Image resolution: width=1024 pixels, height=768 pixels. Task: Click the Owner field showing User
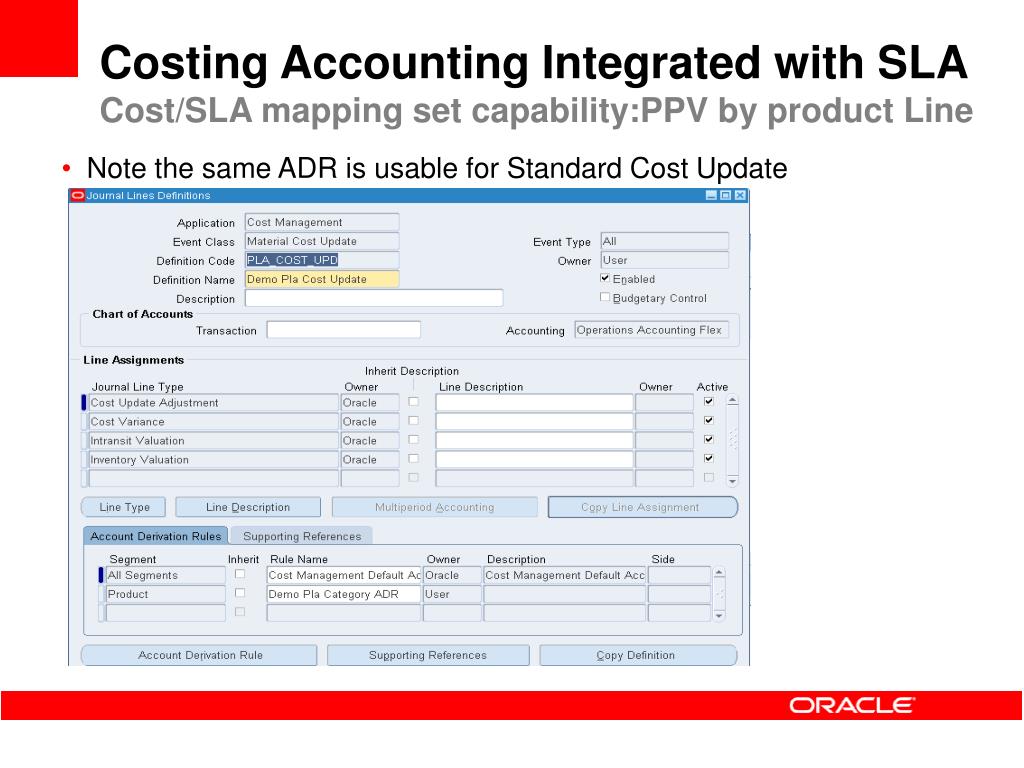pos(664,261)
